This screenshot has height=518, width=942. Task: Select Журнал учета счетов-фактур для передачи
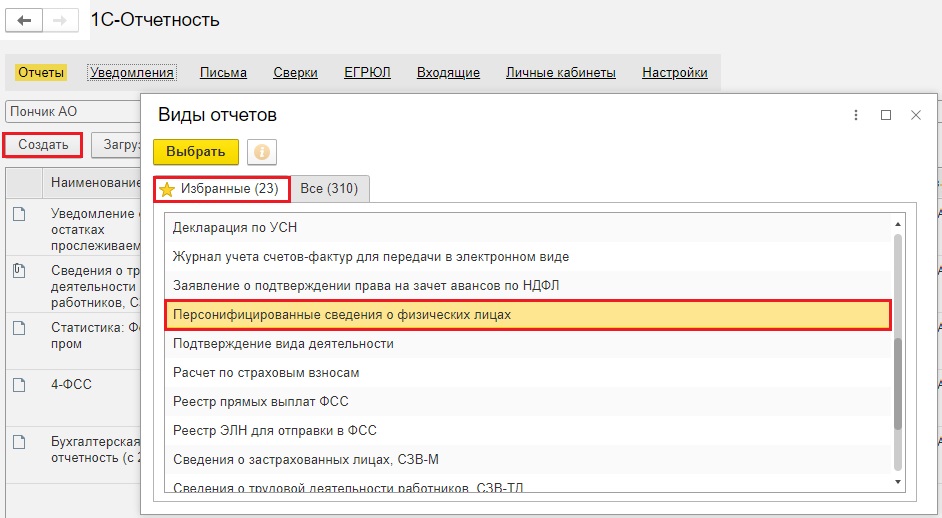click(x=528, y=257)
